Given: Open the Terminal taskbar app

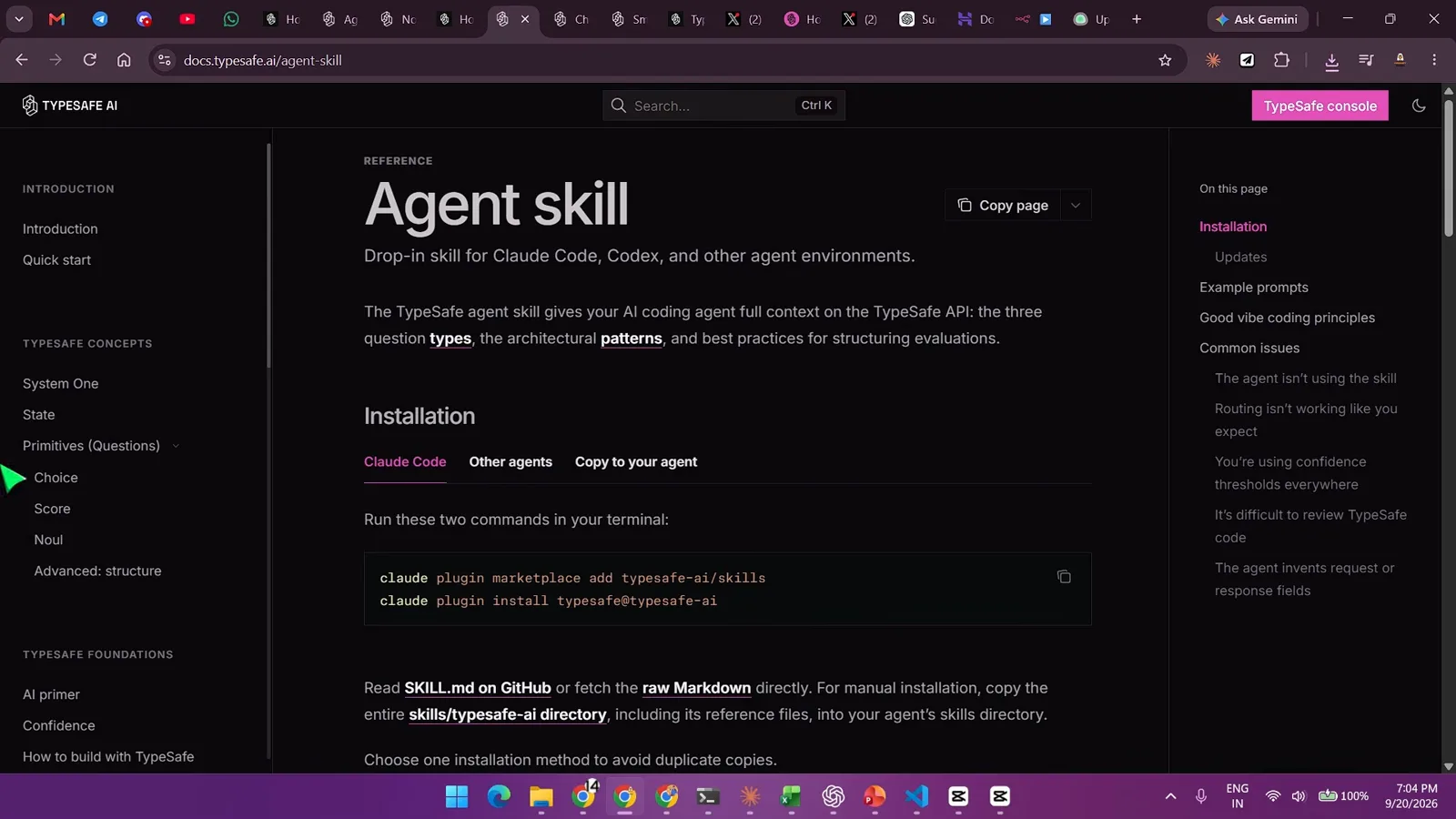Looking at the screenshot, I should (x=708, y=797).
